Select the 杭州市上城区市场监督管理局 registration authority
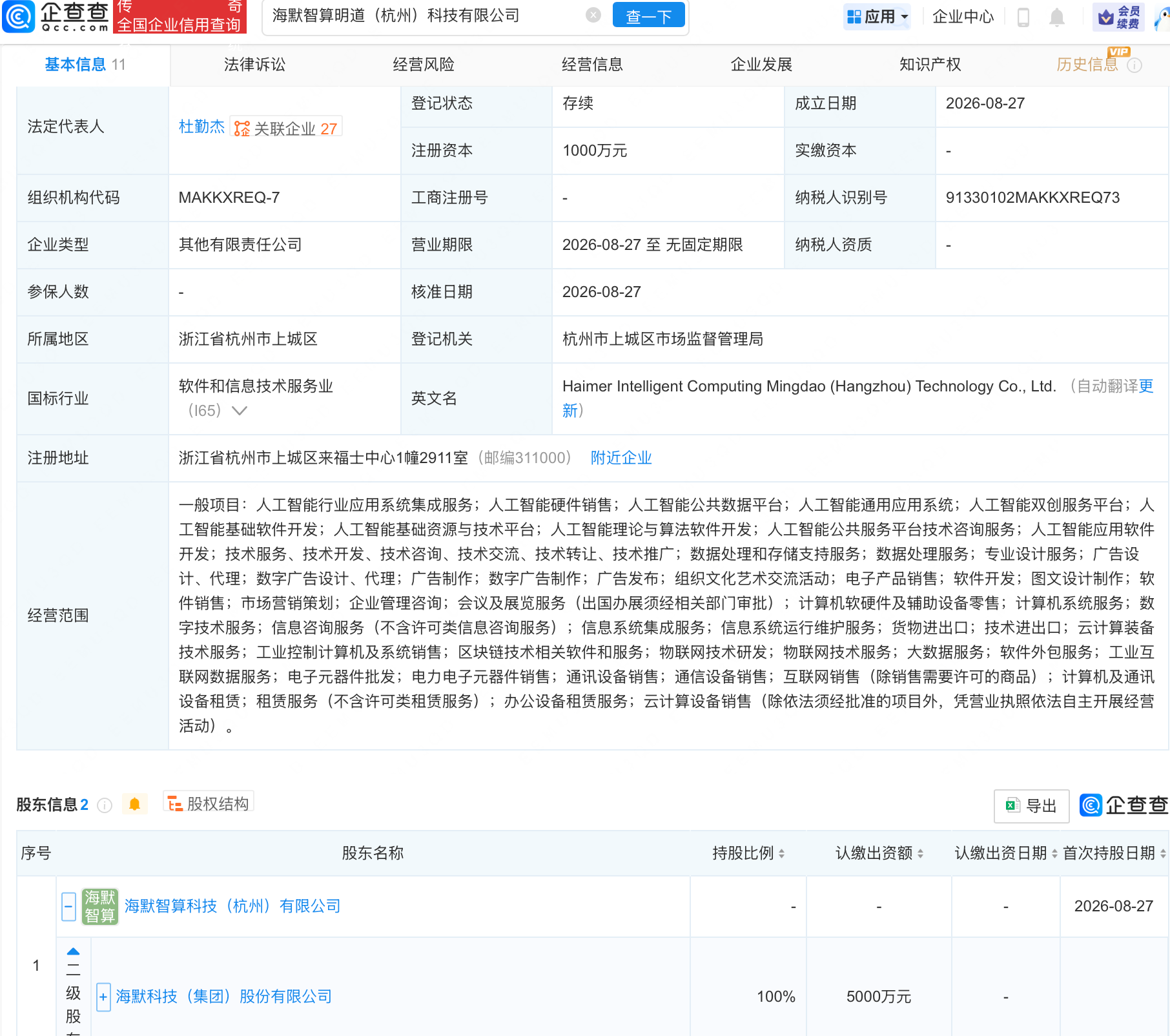 pyautogui.click(x=662, y=339)
